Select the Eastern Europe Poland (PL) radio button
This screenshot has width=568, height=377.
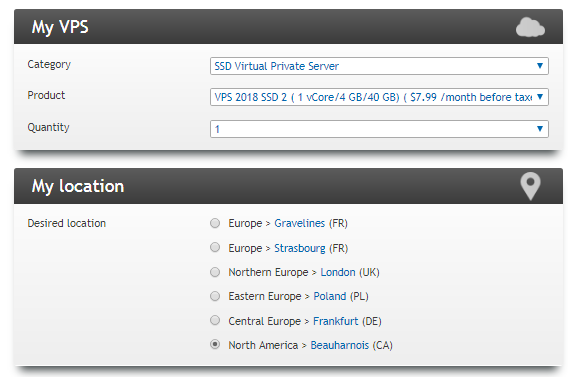coord(215,296)
